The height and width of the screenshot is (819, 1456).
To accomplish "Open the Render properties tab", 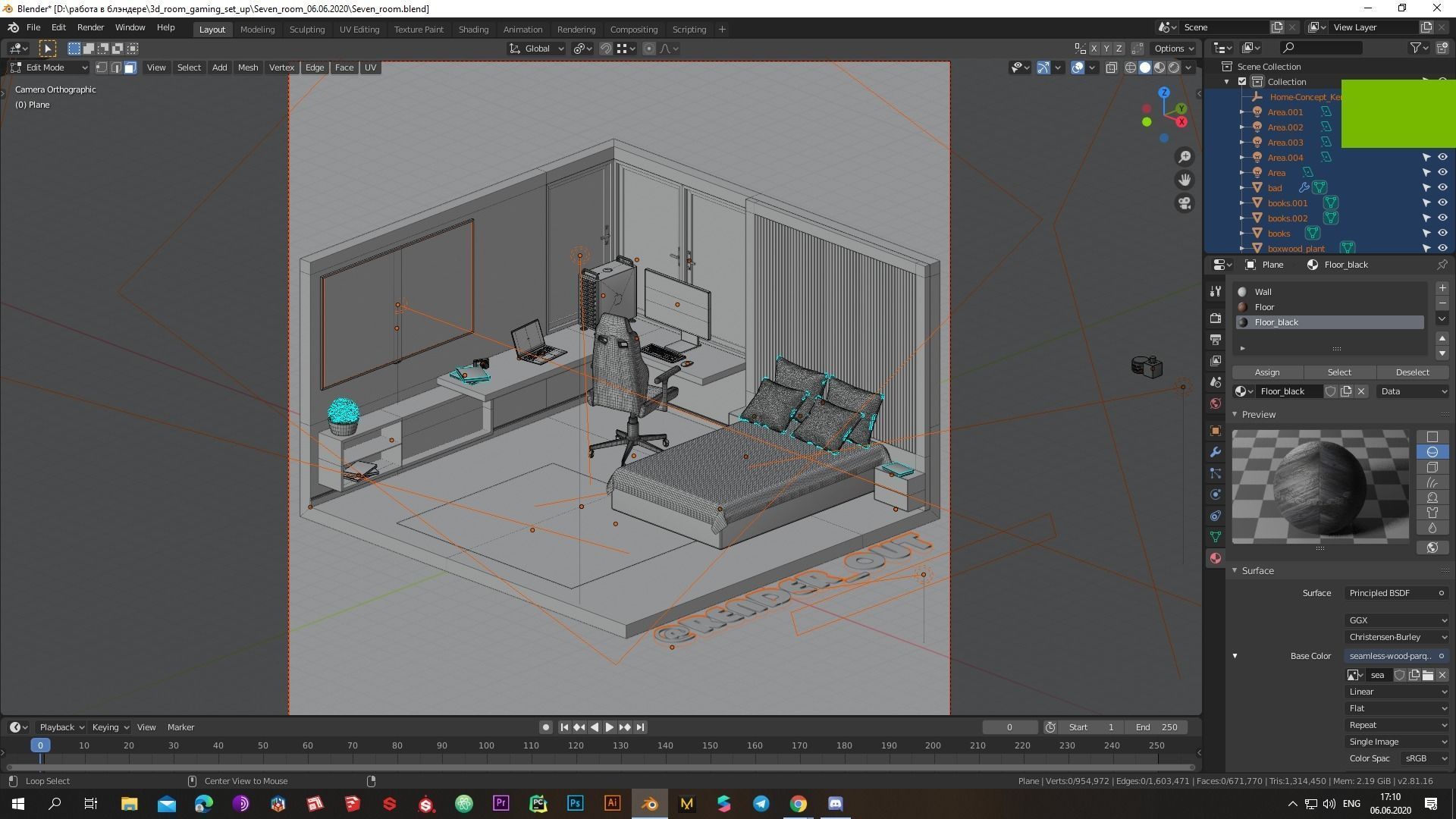I will pyautogui.click(x=1216, y=318).
